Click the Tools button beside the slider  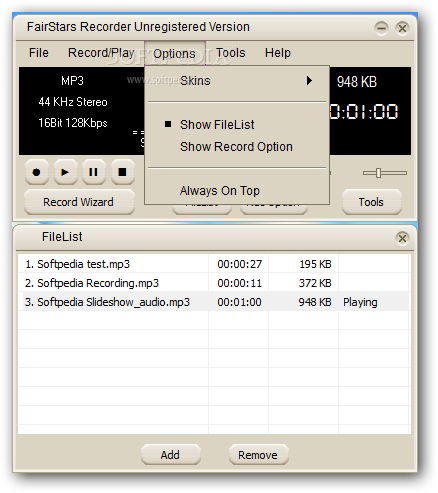[372, 202]
